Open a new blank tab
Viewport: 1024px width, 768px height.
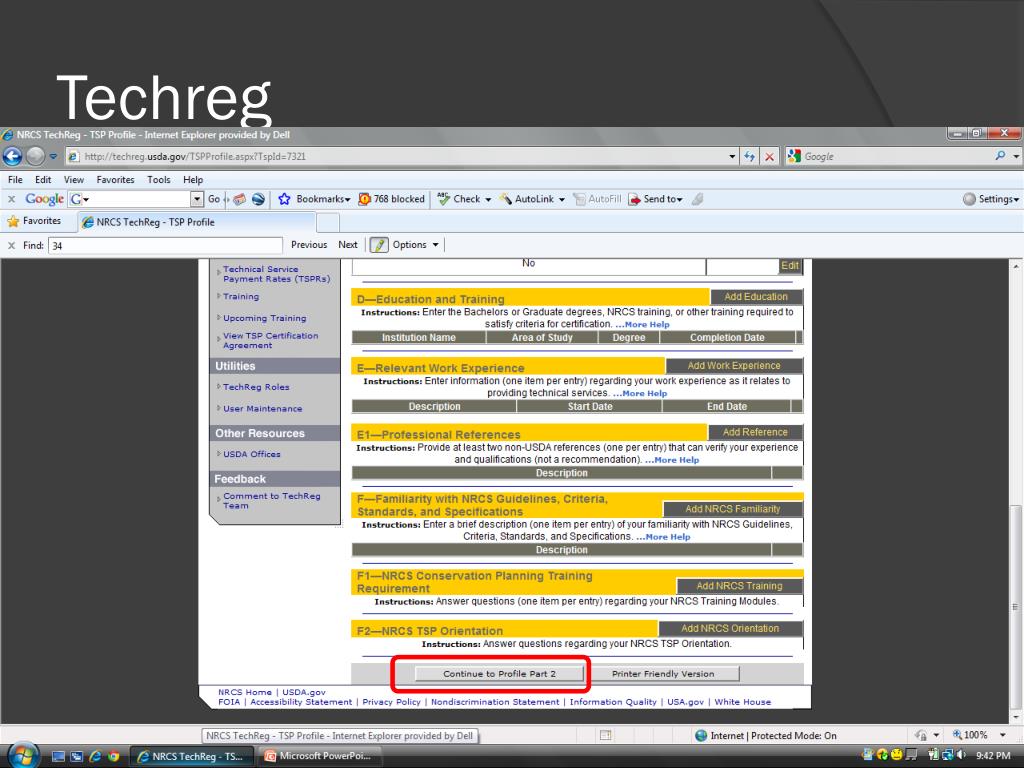coord(328,223)
